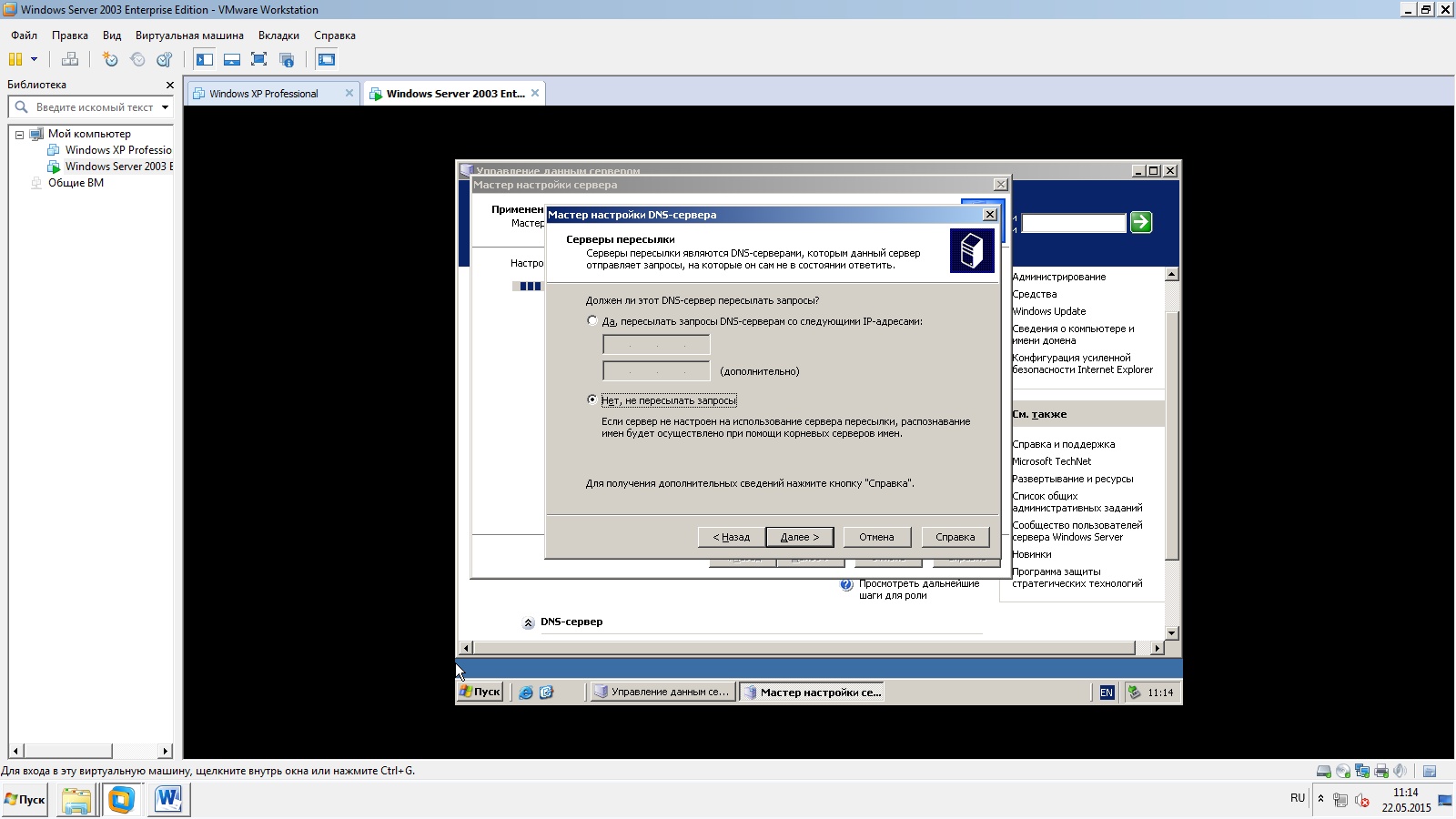
Task: Open the Вкладки menu
Action: pyautogui.click(x=278, y=35)
